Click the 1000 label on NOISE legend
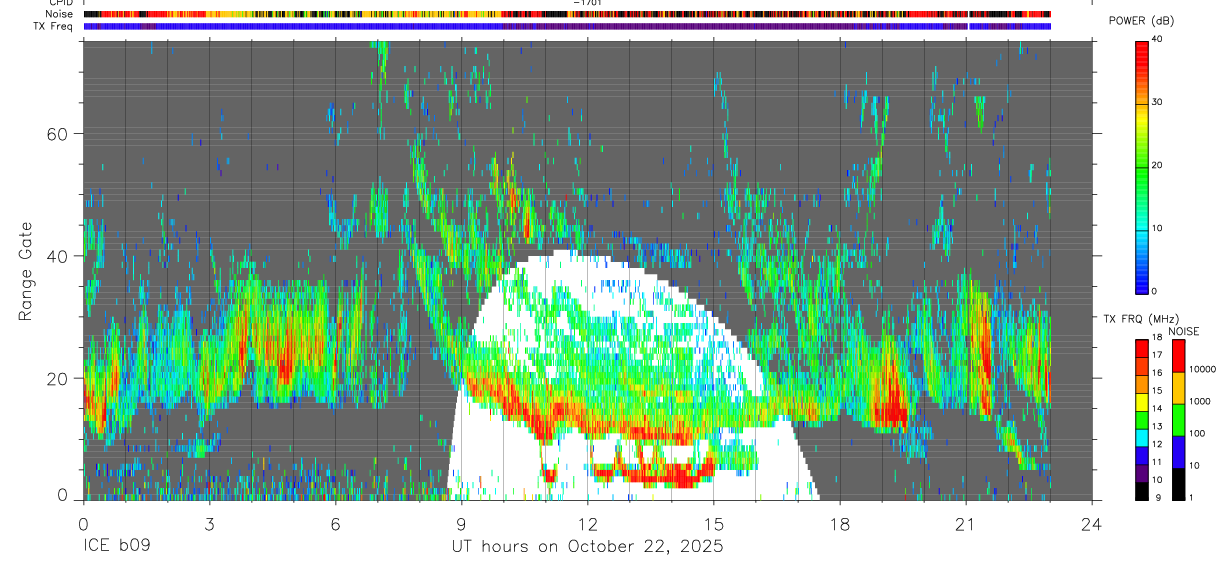 click(1200, 401)
